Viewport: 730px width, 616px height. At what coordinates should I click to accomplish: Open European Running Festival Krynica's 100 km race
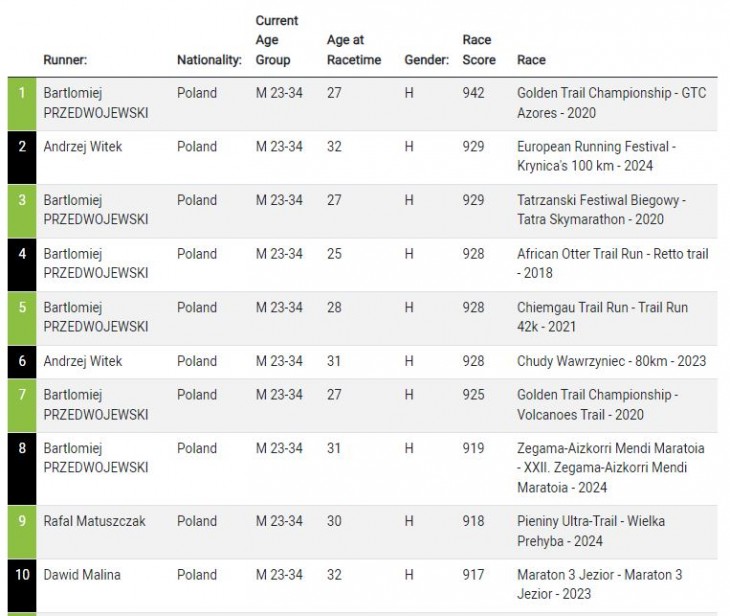click(596, 156)
